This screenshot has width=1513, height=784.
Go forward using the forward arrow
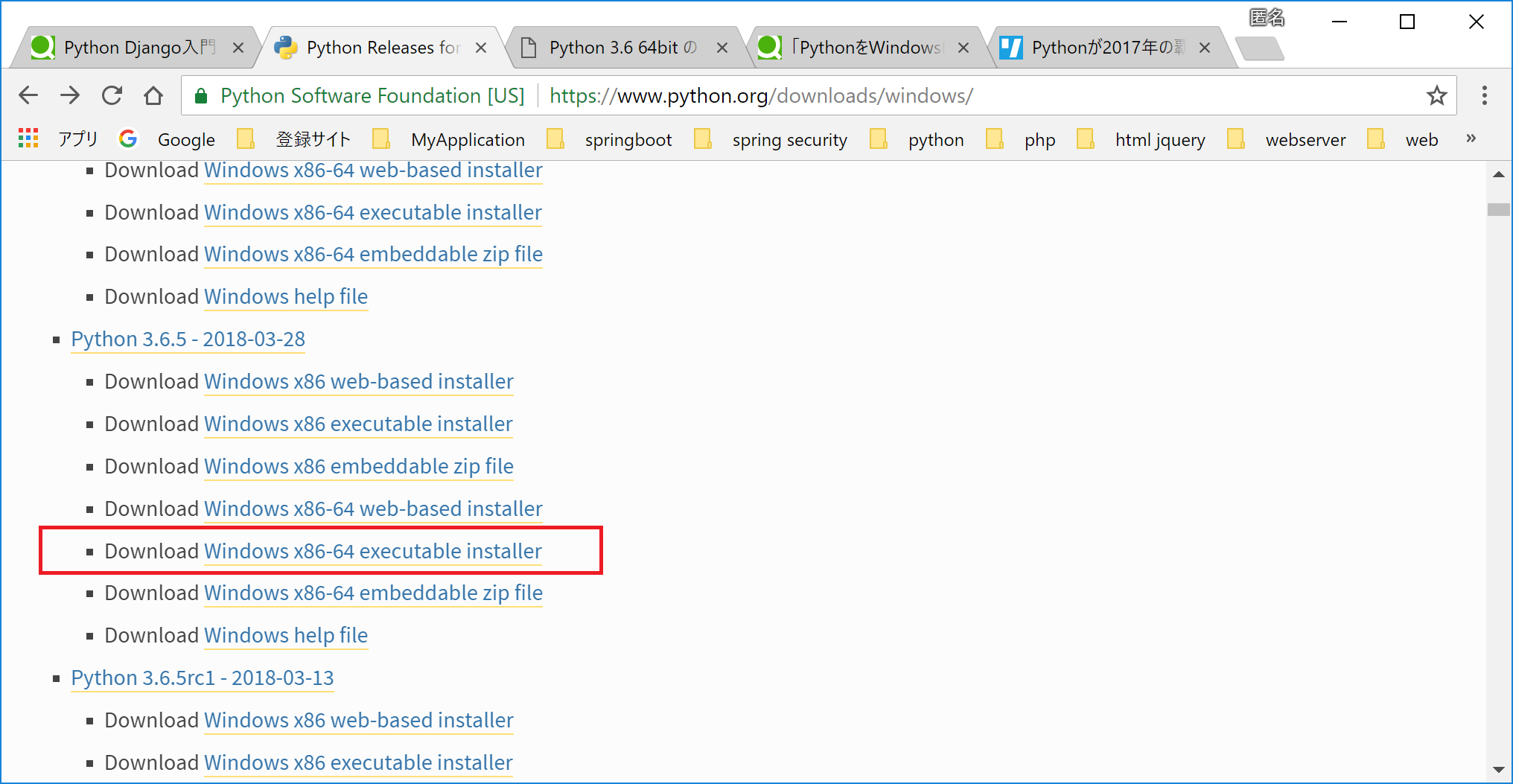(x=70, y=95)
